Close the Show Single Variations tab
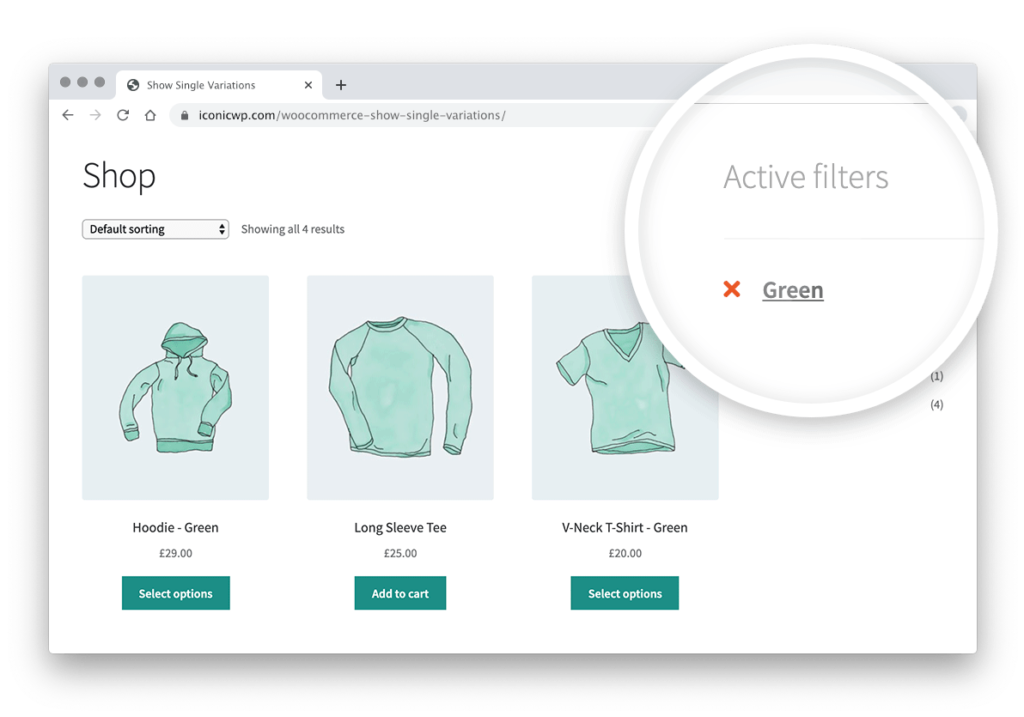 pyautogui.click(x=308, y=85)
